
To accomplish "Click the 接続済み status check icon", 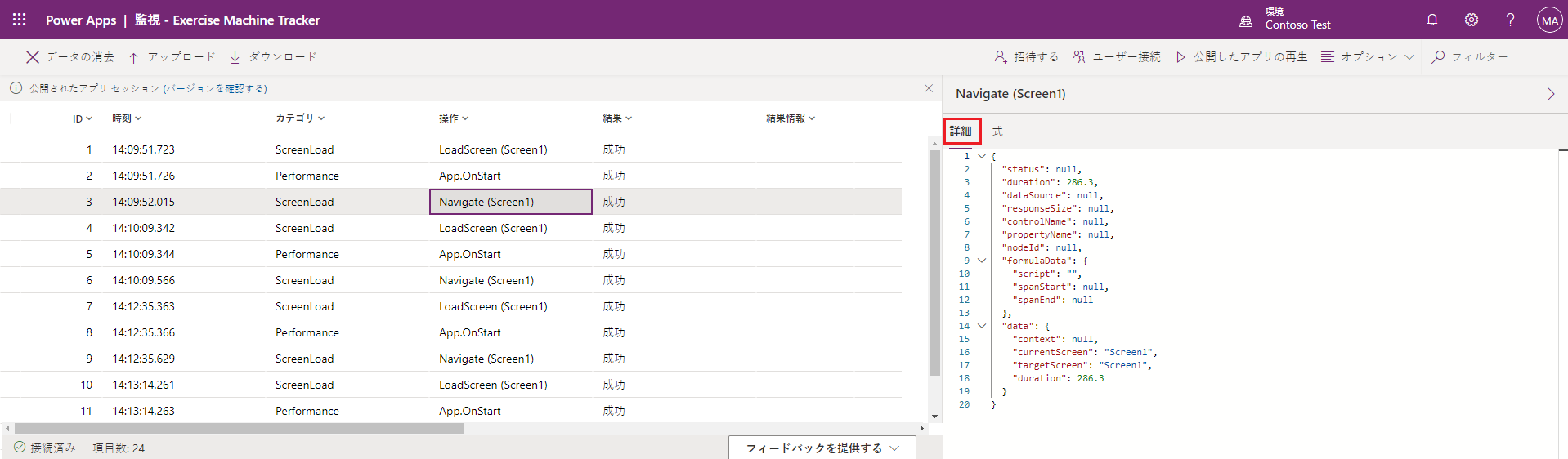I will 20,448.
